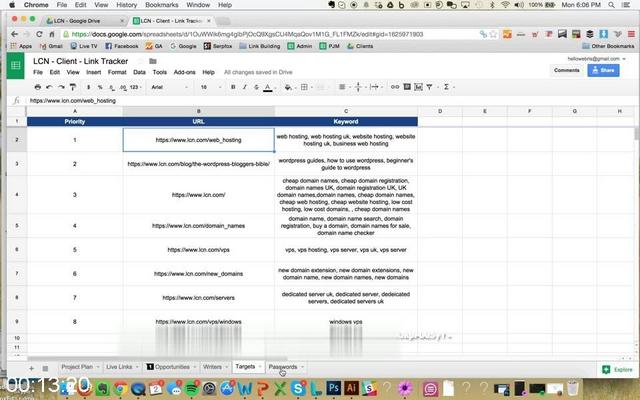This screenshot has height=400, width=640.
Task: Open Photoshop from the Dock
Action: pyautogui.click(x=333, y=388)
